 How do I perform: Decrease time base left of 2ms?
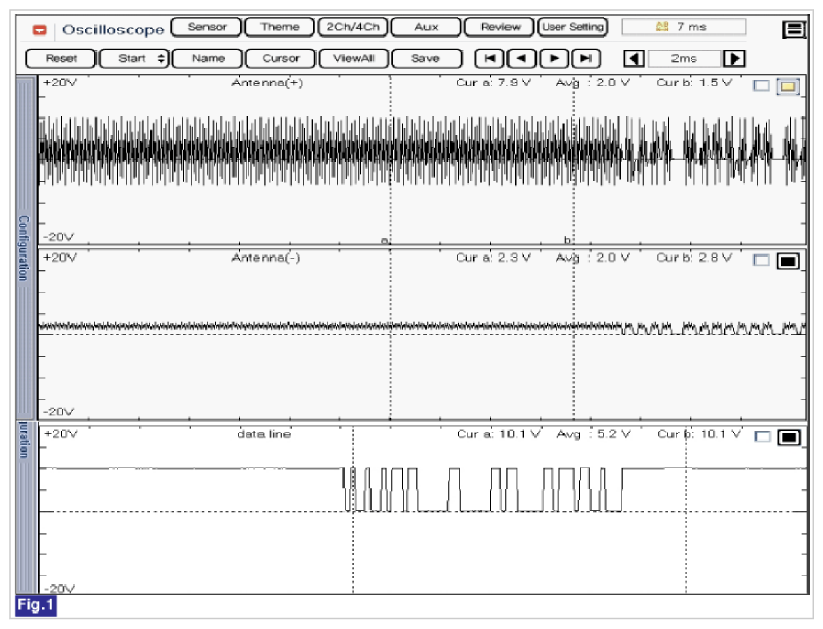coord(634,58)
